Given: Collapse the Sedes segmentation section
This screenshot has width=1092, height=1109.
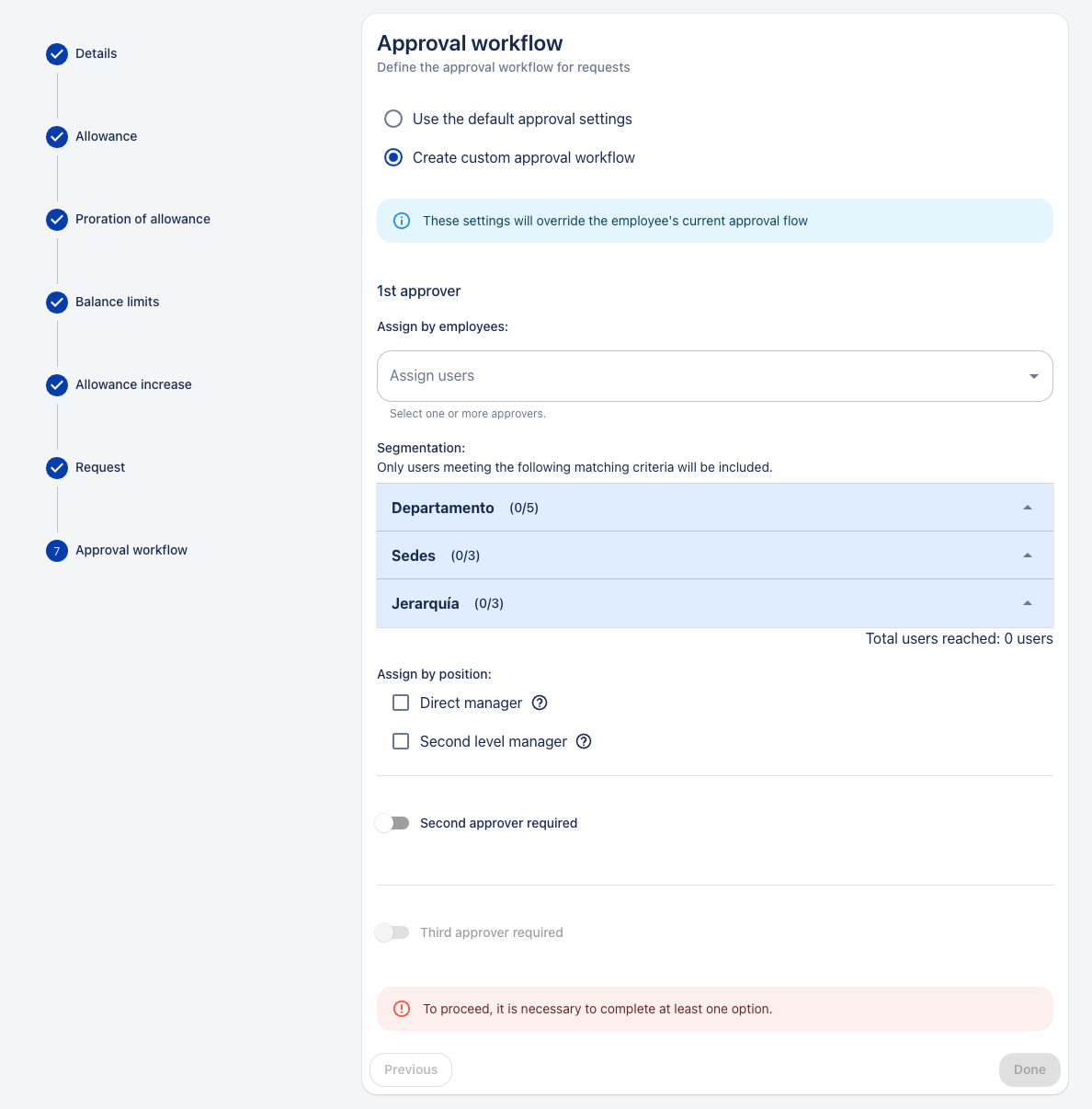Looking at the screenshot, I should pyautogui.click(x=715, y=555).
